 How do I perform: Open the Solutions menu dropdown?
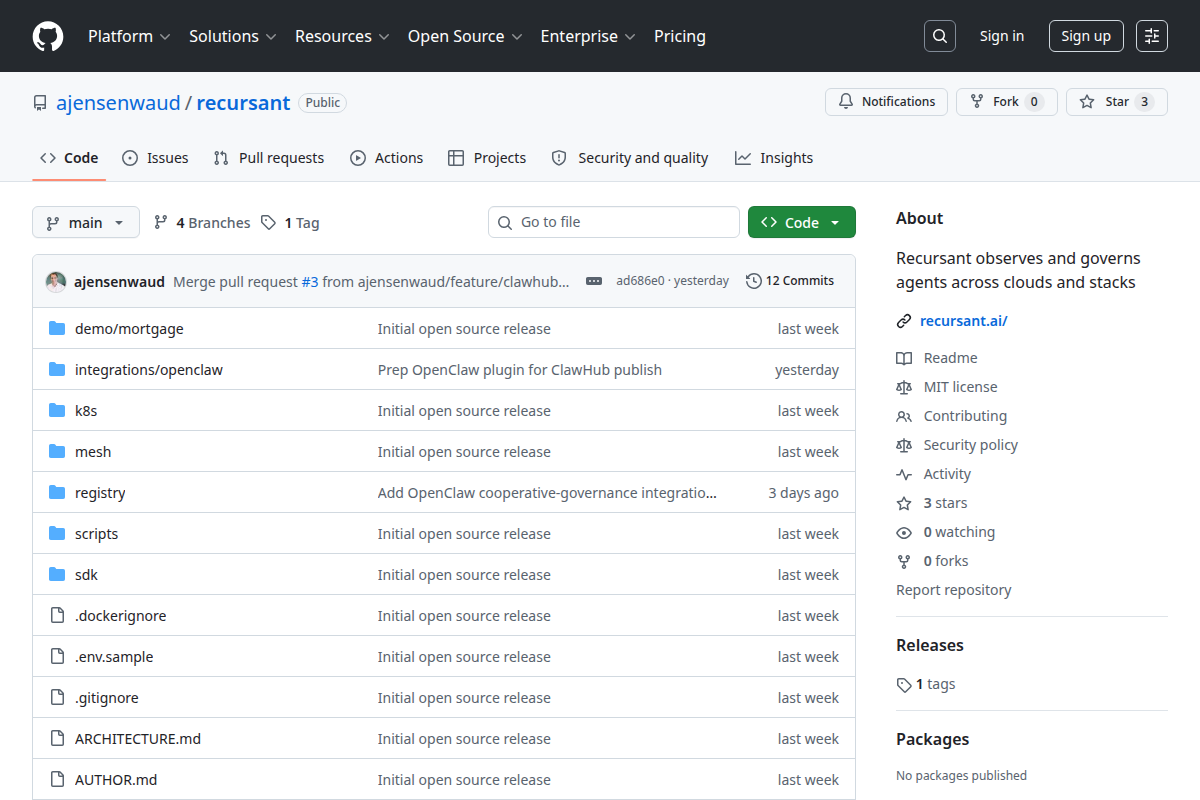[232, 36]
